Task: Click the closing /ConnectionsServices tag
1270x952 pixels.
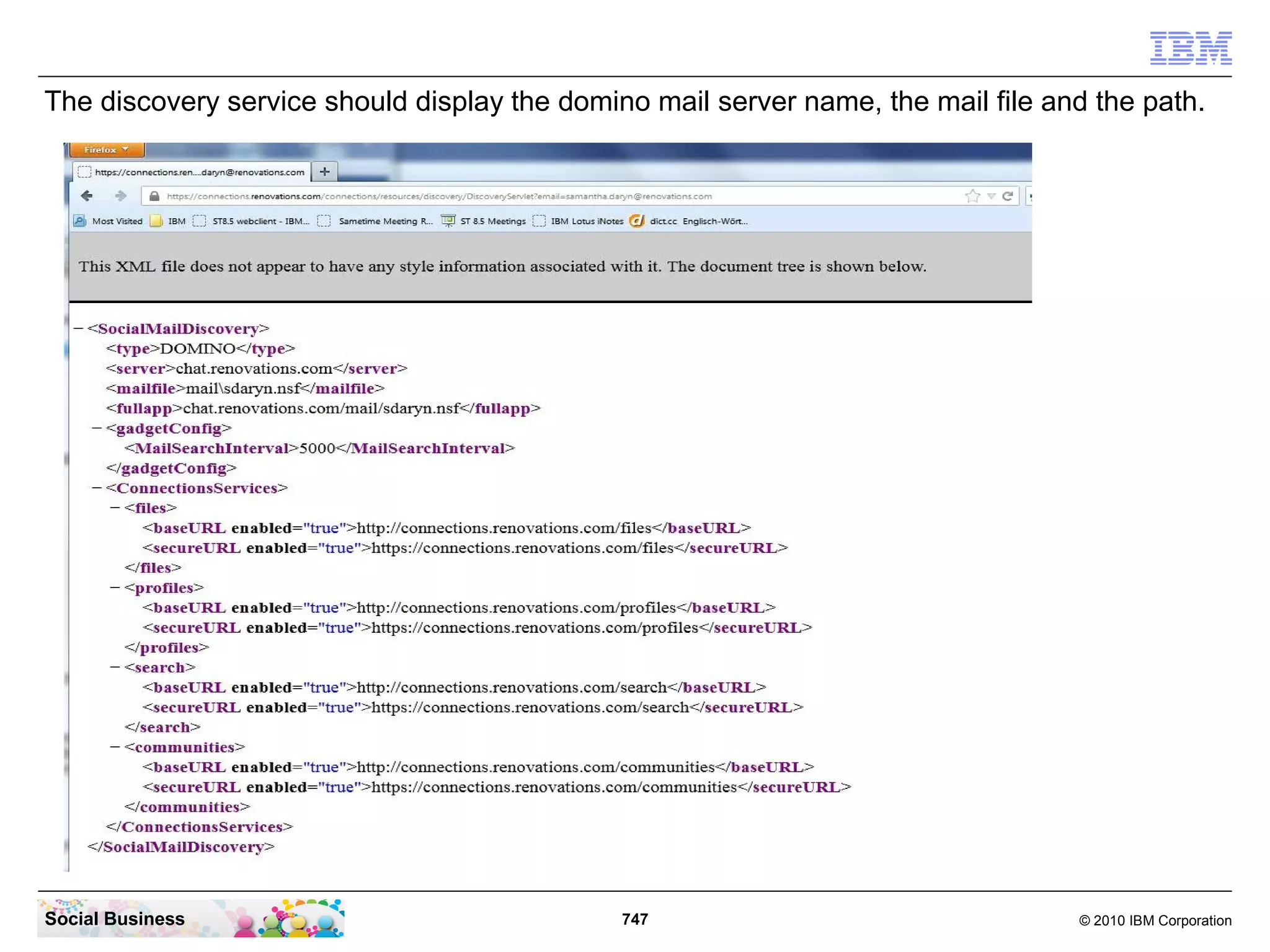Action: 199,827
